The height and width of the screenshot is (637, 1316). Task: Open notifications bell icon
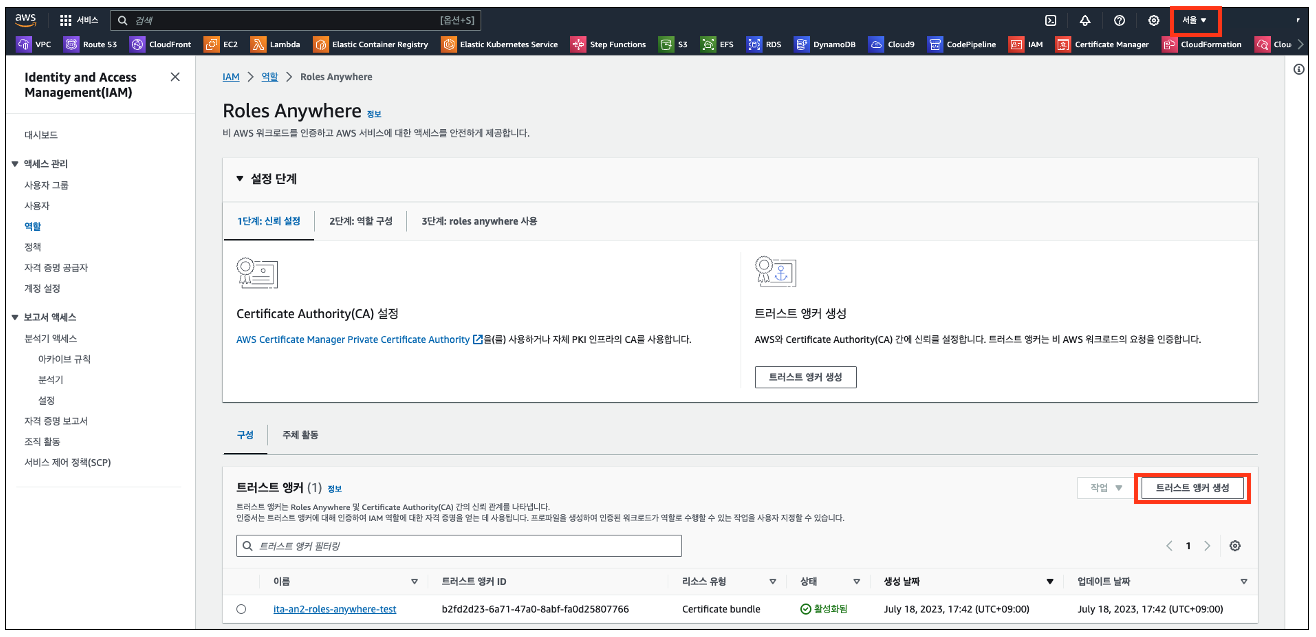[x=1085, y=20]
